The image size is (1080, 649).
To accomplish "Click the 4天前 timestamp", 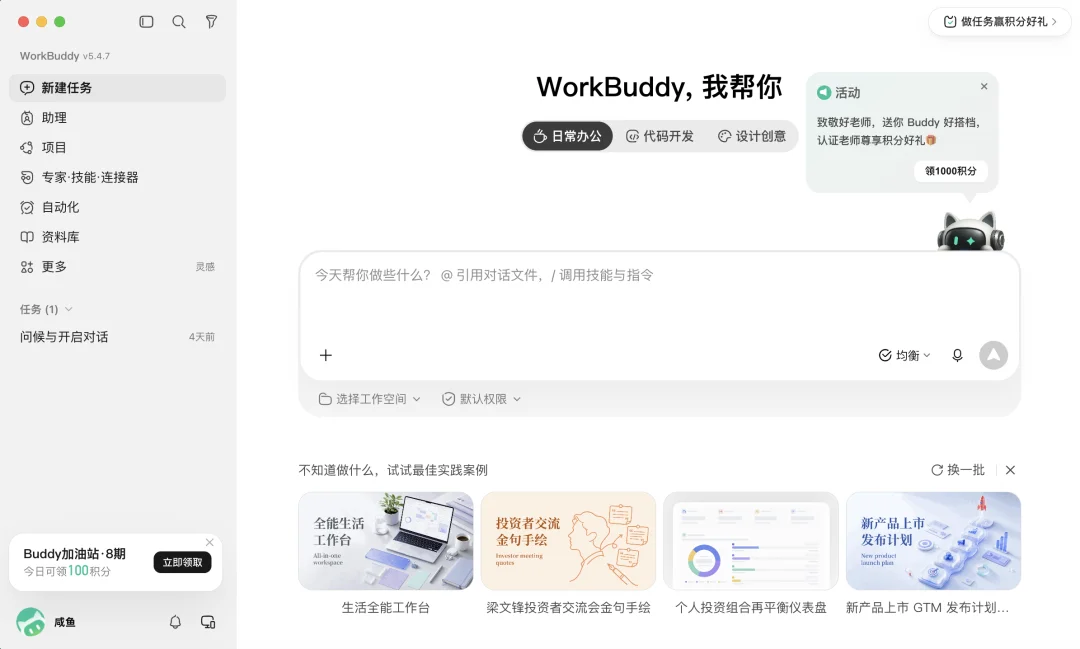I will tap(202, 337).
